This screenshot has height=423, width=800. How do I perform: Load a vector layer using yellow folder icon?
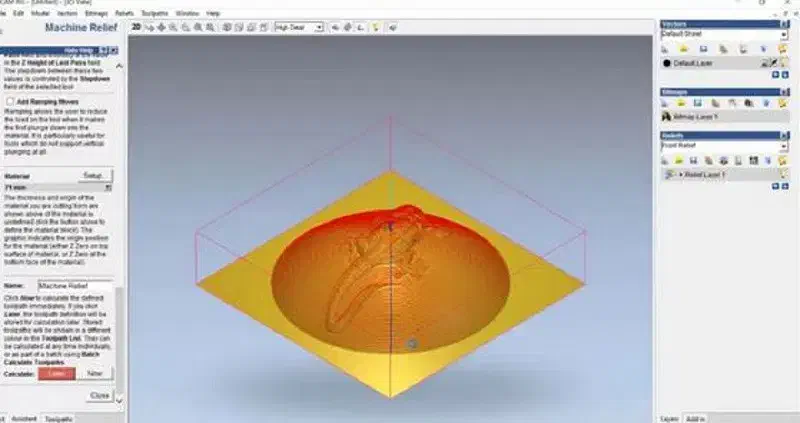(x=684, y=49)
